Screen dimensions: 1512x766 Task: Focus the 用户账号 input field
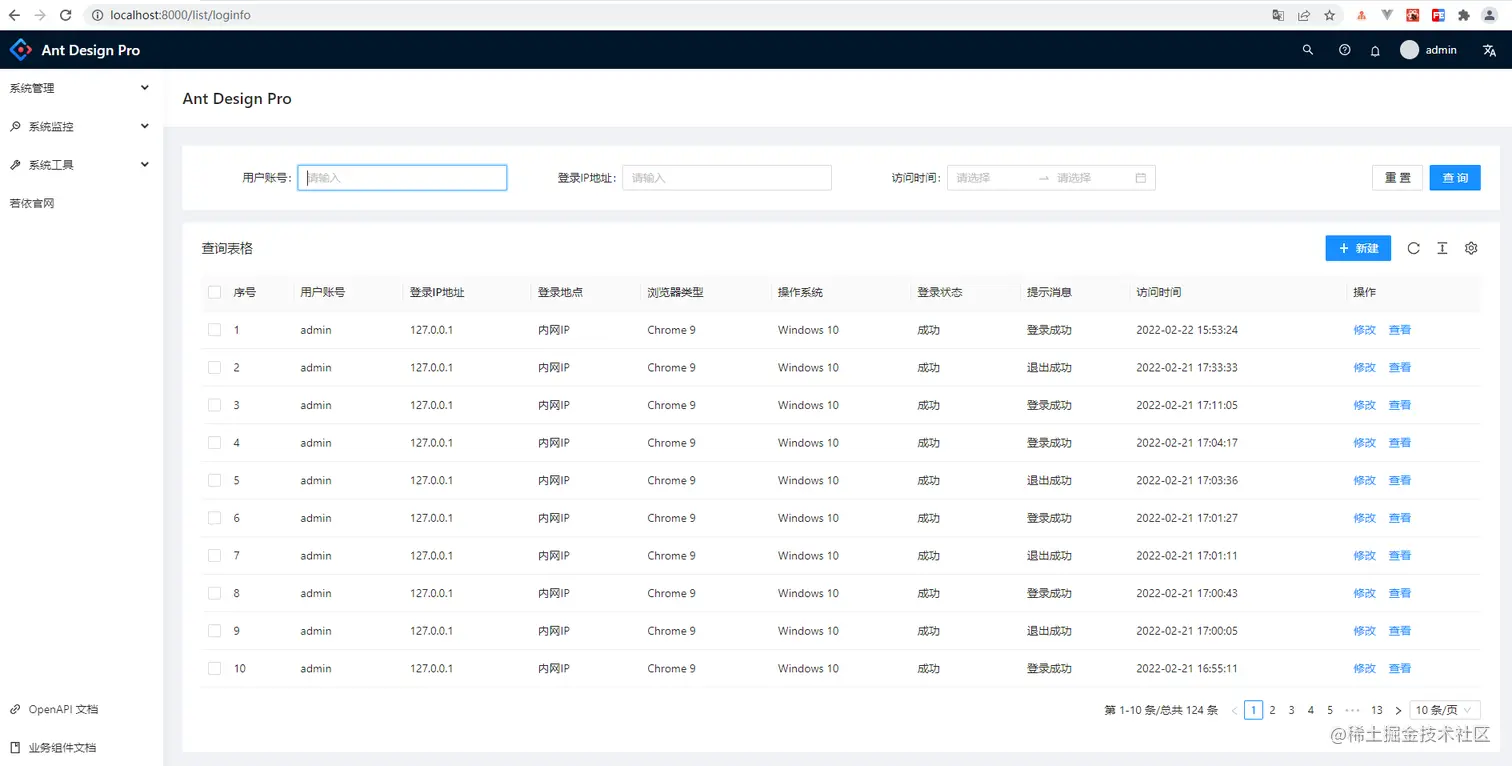[402, 178]
